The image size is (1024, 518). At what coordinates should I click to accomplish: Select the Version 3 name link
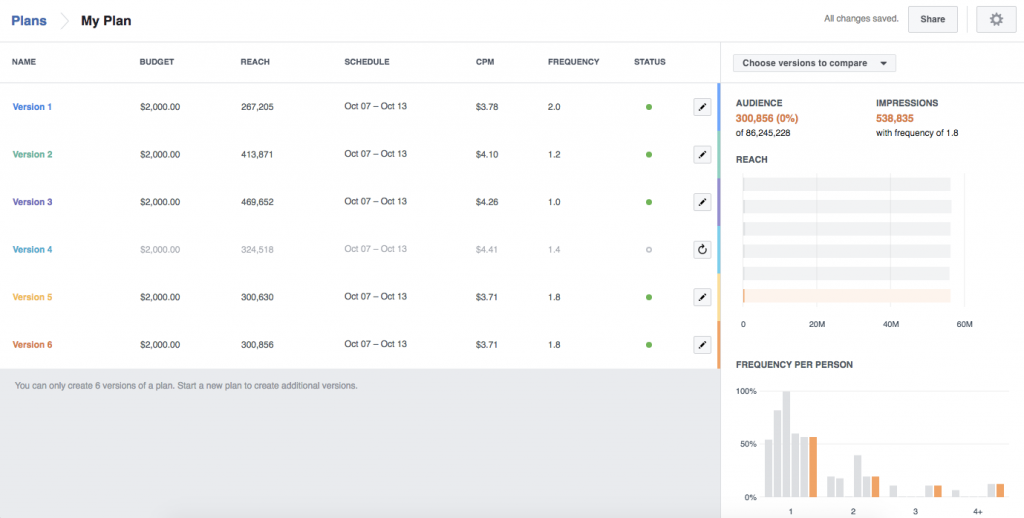32,202
